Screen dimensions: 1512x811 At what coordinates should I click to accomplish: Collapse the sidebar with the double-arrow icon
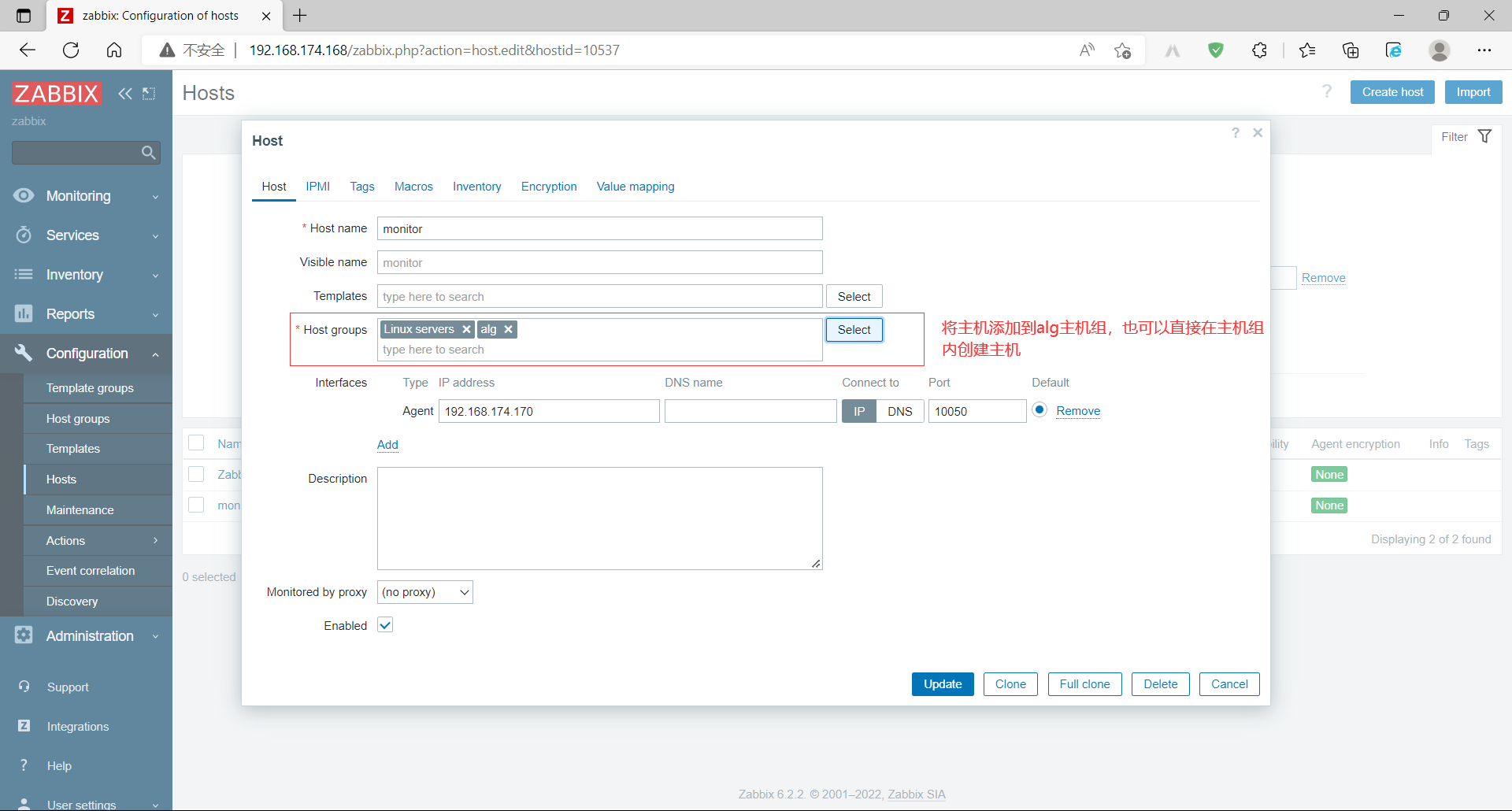(125, 94)
